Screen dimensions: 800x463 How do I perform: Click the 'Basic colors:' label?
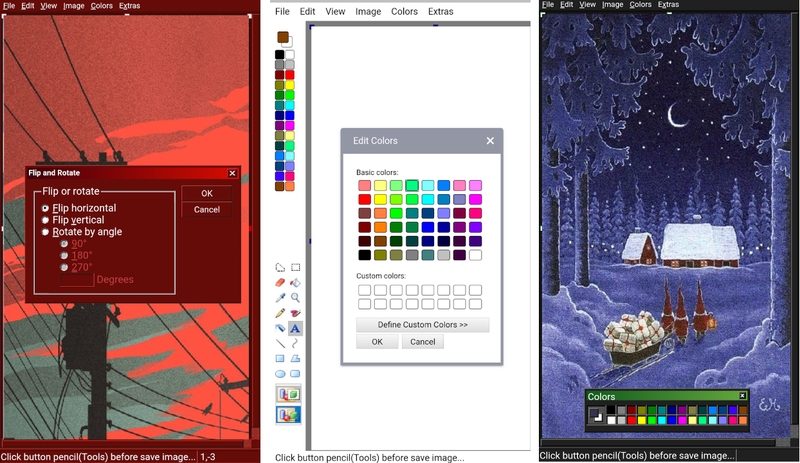click(377, 173)
